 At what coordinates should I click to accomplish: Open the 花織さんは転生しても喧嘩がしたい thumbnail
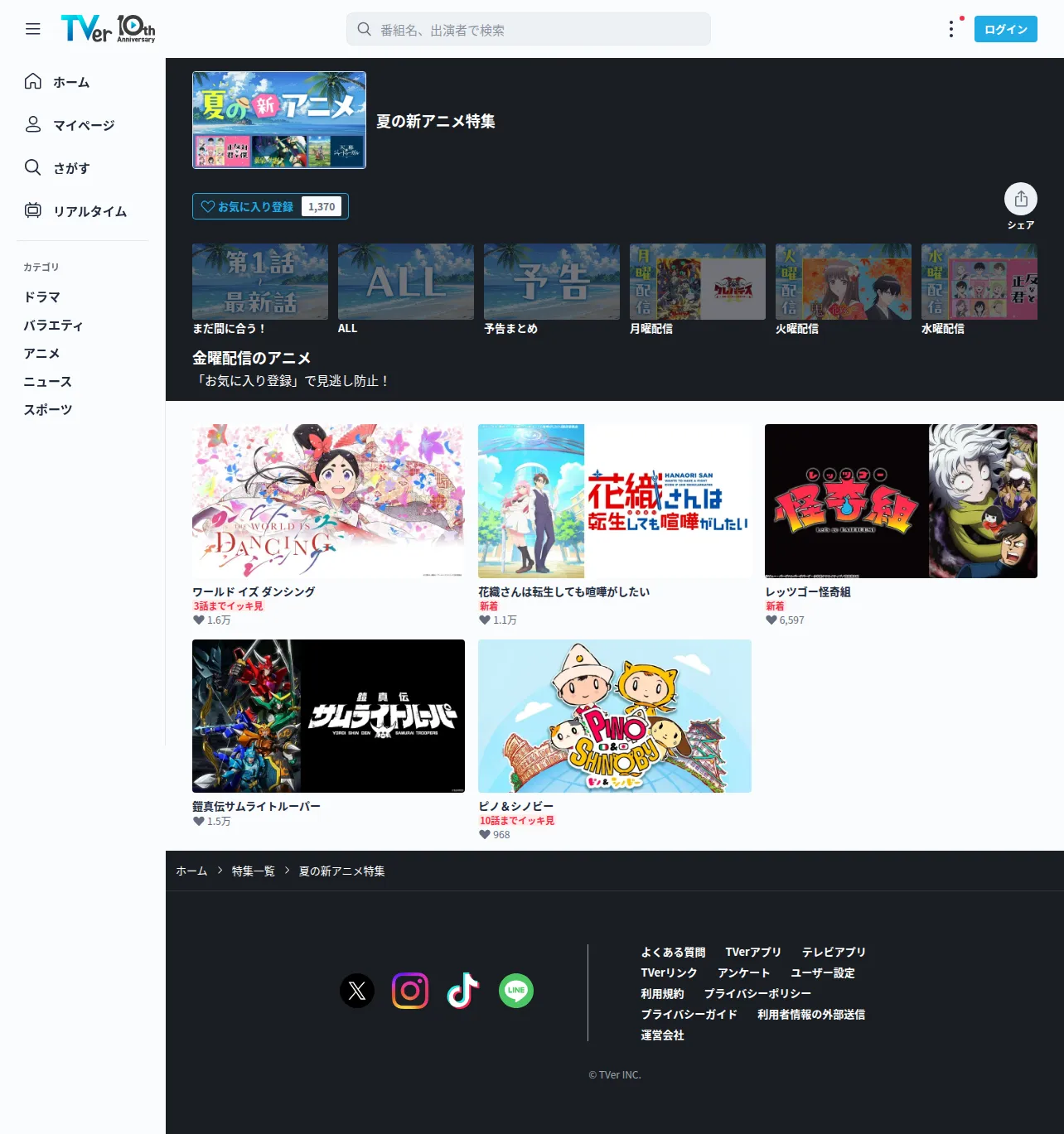click(615, 501)
